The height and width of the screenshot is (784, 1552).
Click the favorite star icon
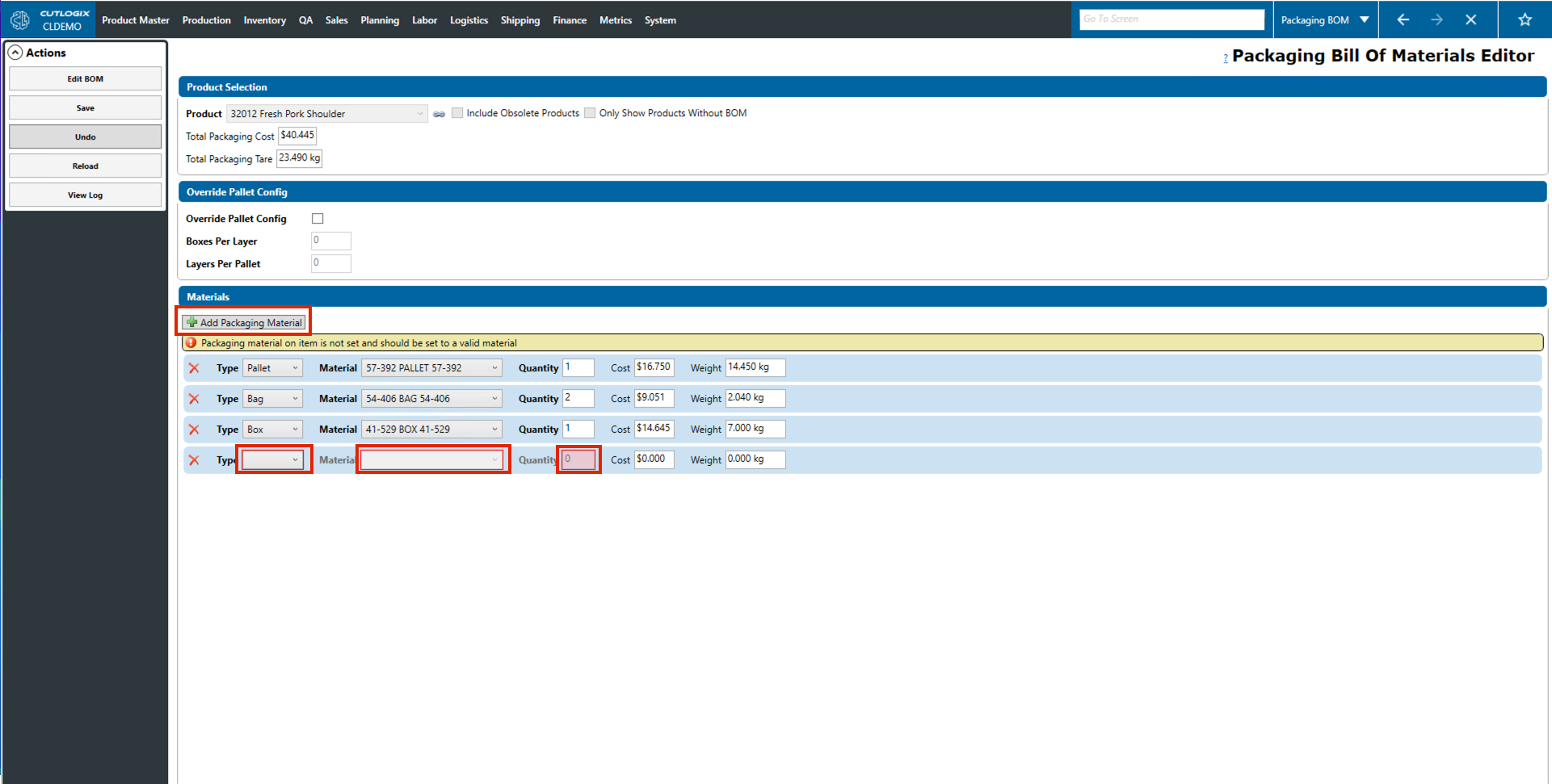(1525, 19)
